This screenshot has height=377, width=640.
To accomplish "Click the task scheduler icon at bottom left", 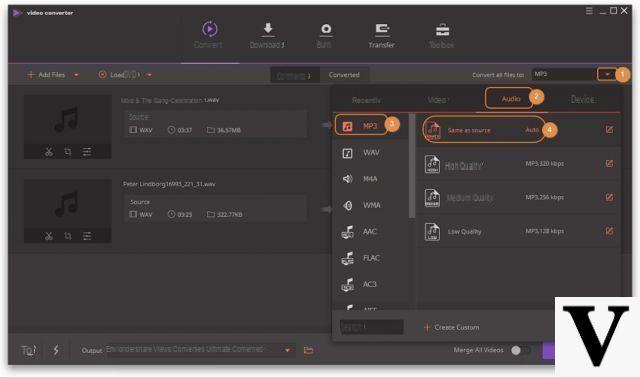I will pos(29,350).
